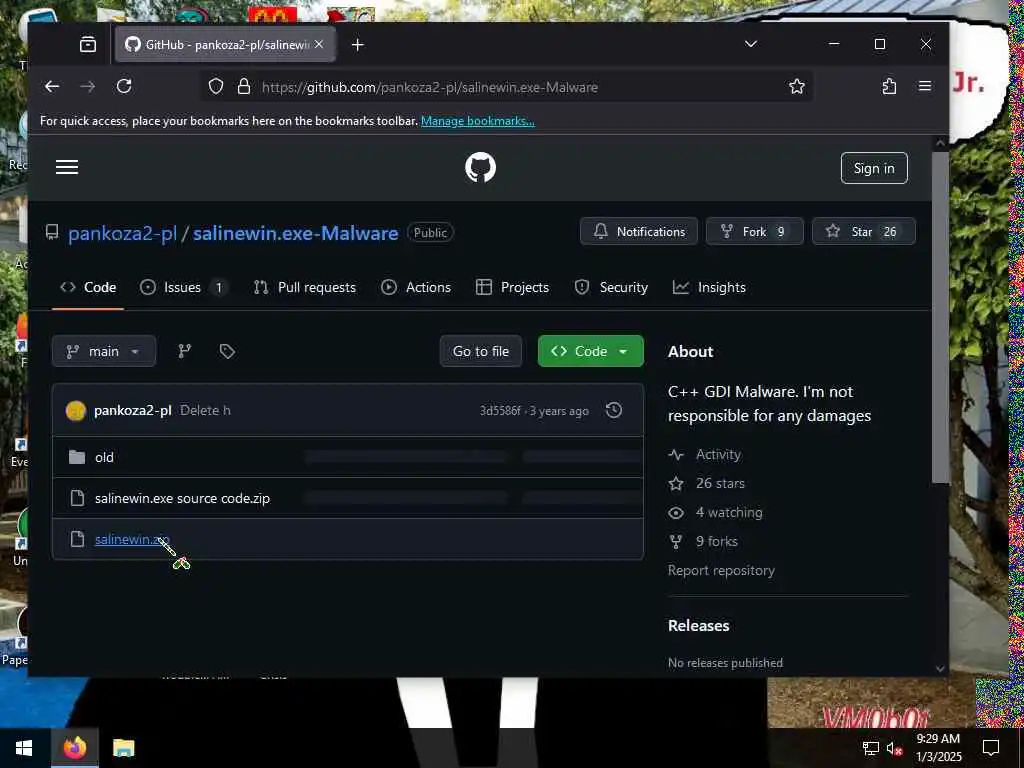Switch to the Actions tab

coord(416,287)
